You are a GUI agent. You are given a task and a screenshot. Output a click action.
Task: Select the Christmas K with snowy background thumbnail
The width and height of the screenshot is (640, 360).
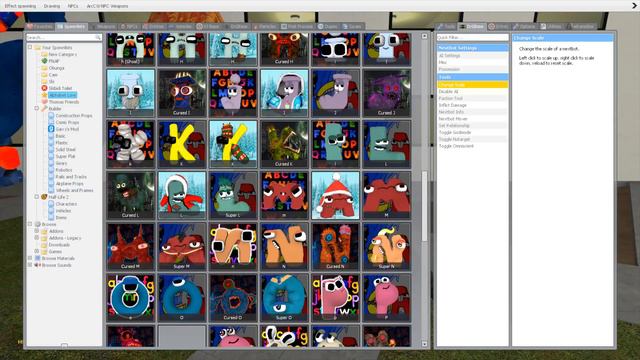coord(233,144)
